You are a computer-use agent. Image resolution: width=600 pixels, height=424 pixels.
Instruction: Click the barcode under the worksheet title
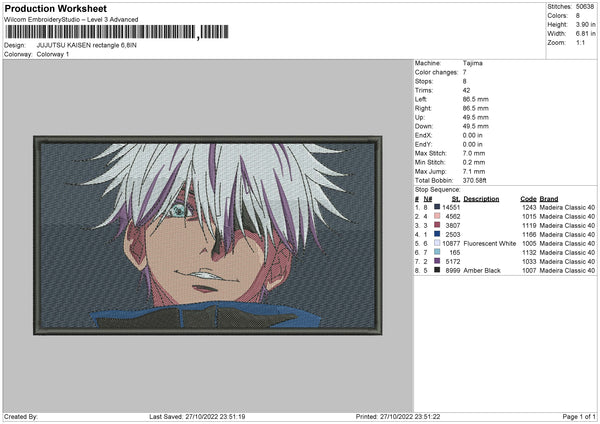click(116, 32)
